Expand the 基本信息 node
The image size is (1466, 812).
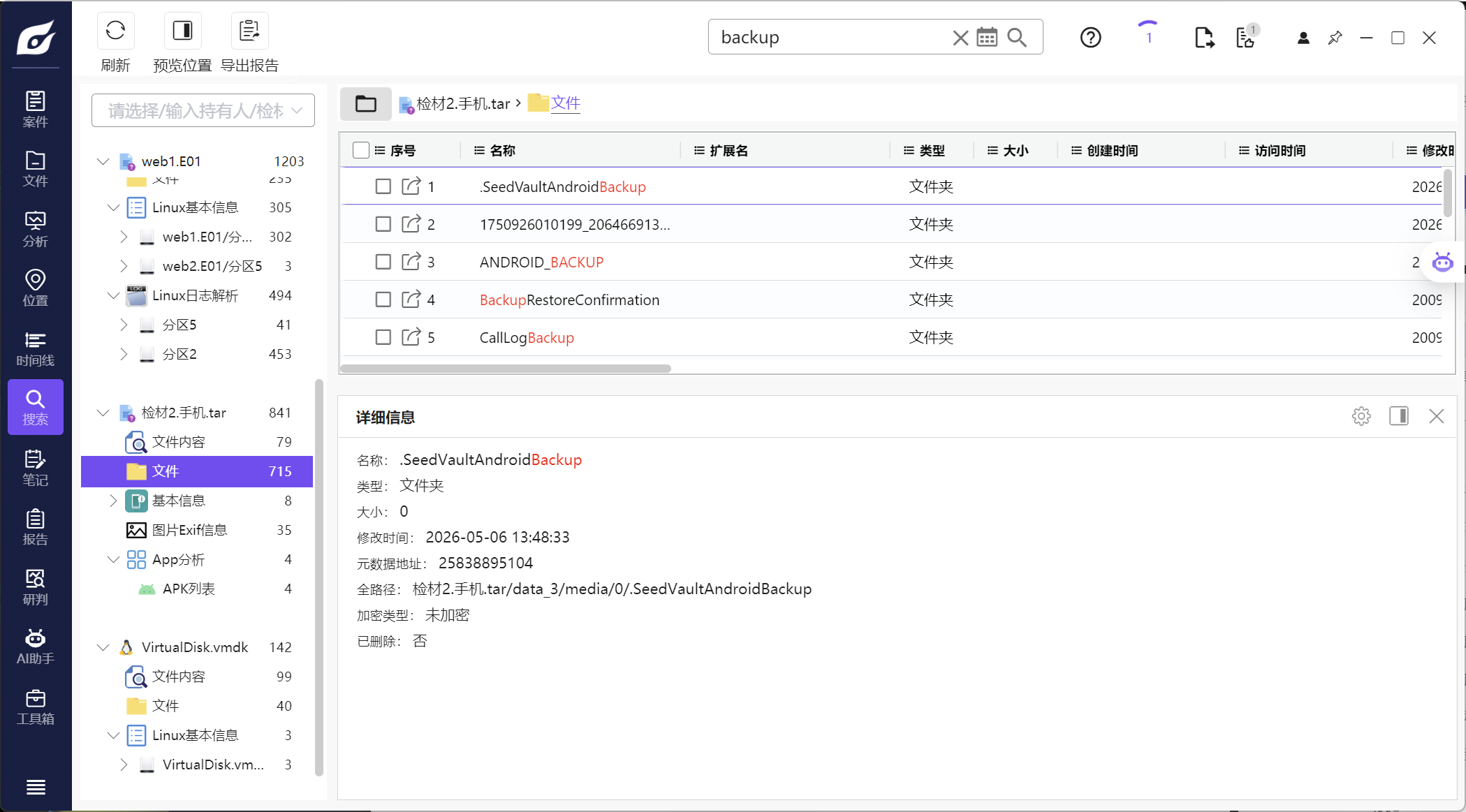pos(113,501)
